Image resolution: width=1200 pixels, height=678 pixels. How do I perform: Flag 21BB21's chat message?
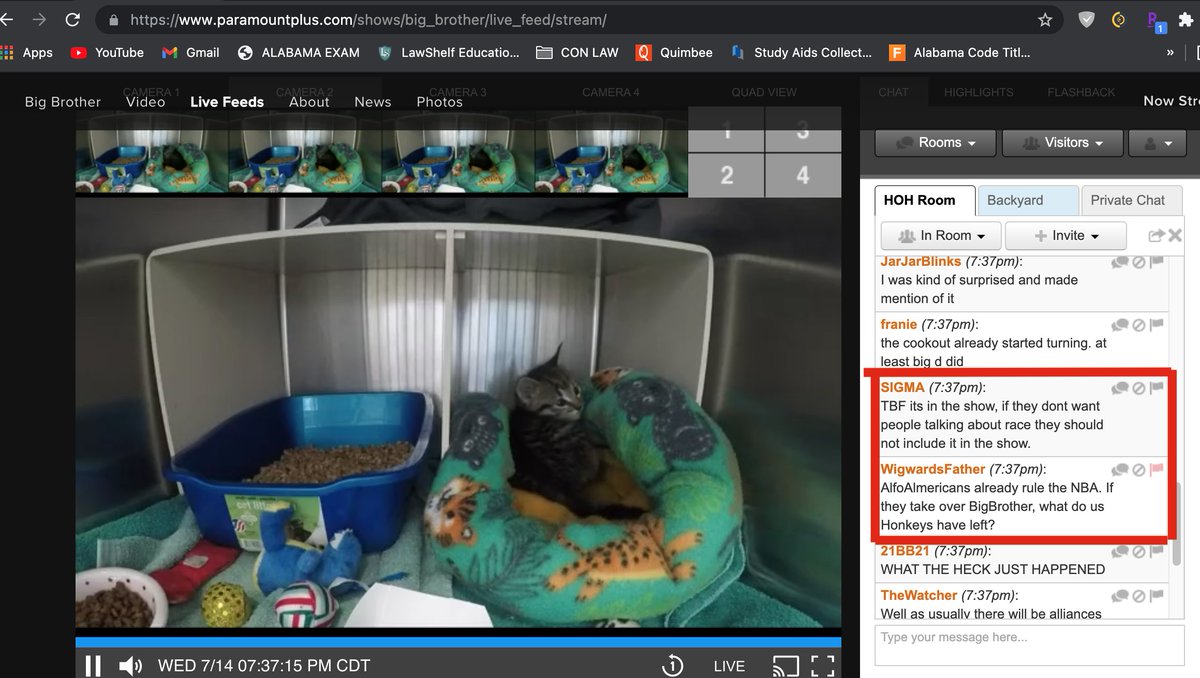(1157, 552)
